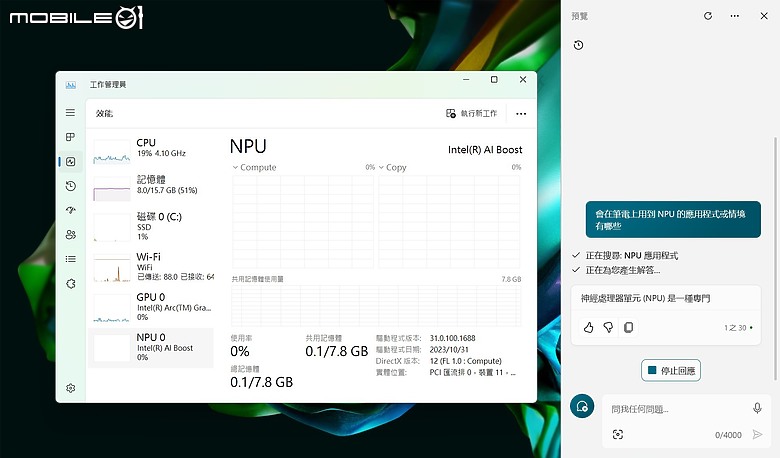Image resolution: width=780 pixels, height=458 pixels.
Task: Like the Copilot response with thumbs up
Action: click(x=588, y=328)
